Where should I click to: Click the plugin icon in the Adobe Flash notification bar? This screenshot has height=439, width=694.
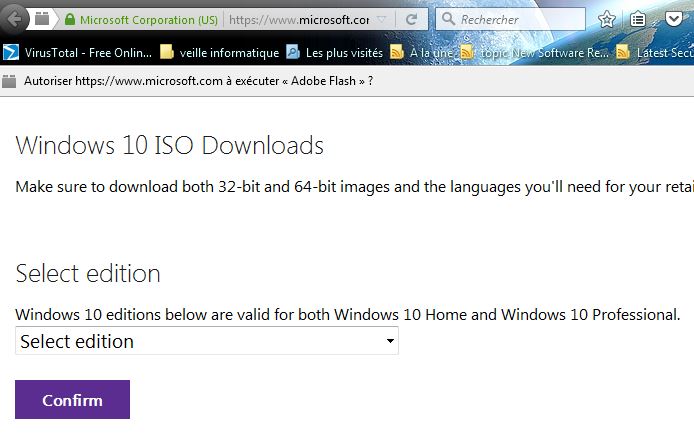click(9, 81)
